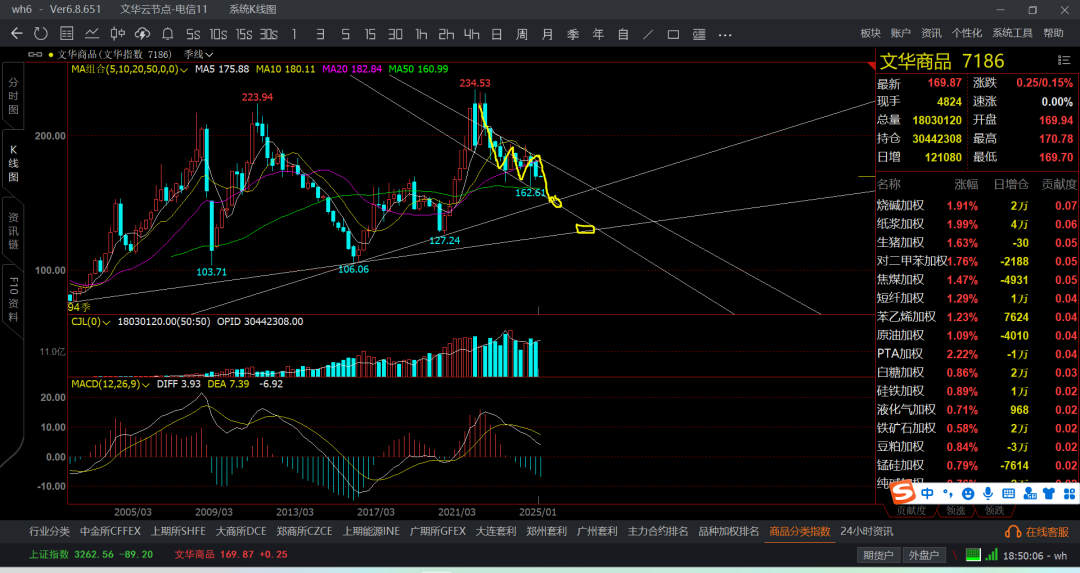Select the 5s tick period

tap(193, 34)
